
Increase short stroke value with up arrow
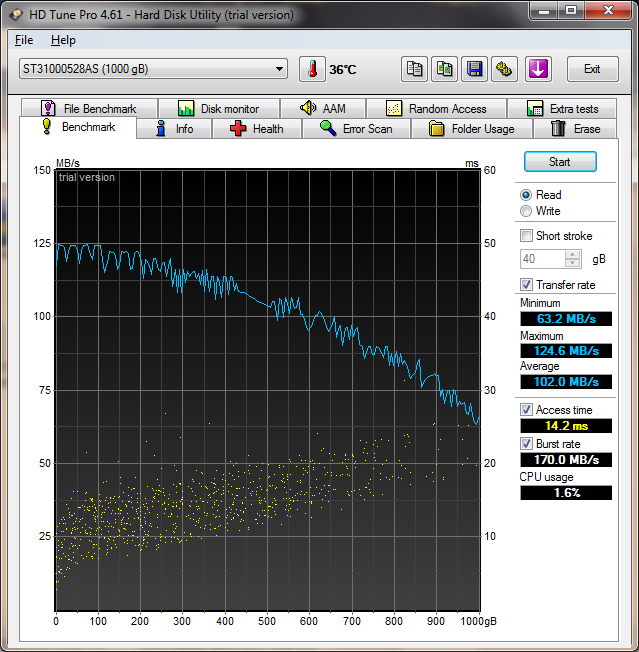(573, 254)
